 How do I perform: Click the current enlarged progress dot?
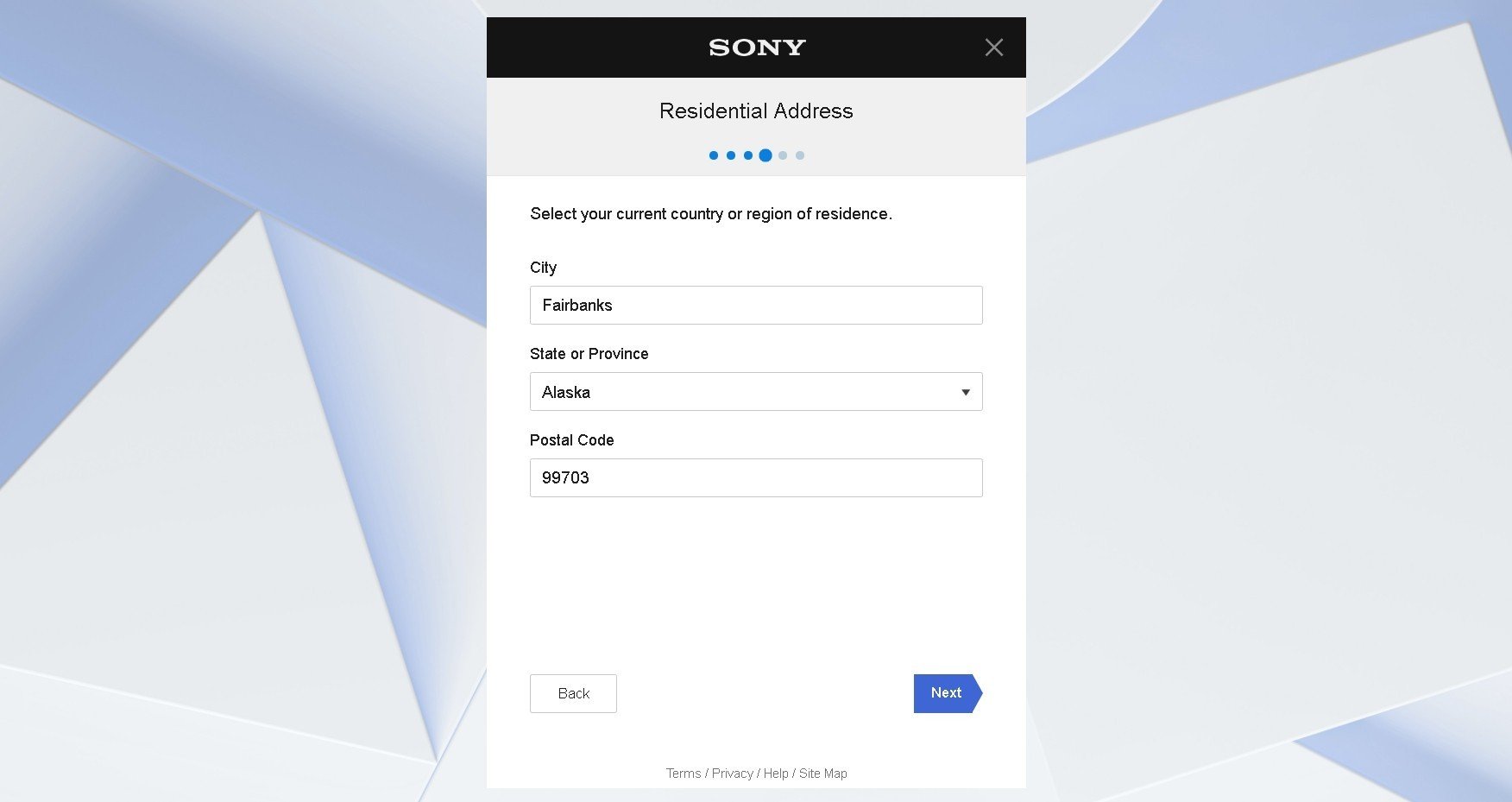765,155
